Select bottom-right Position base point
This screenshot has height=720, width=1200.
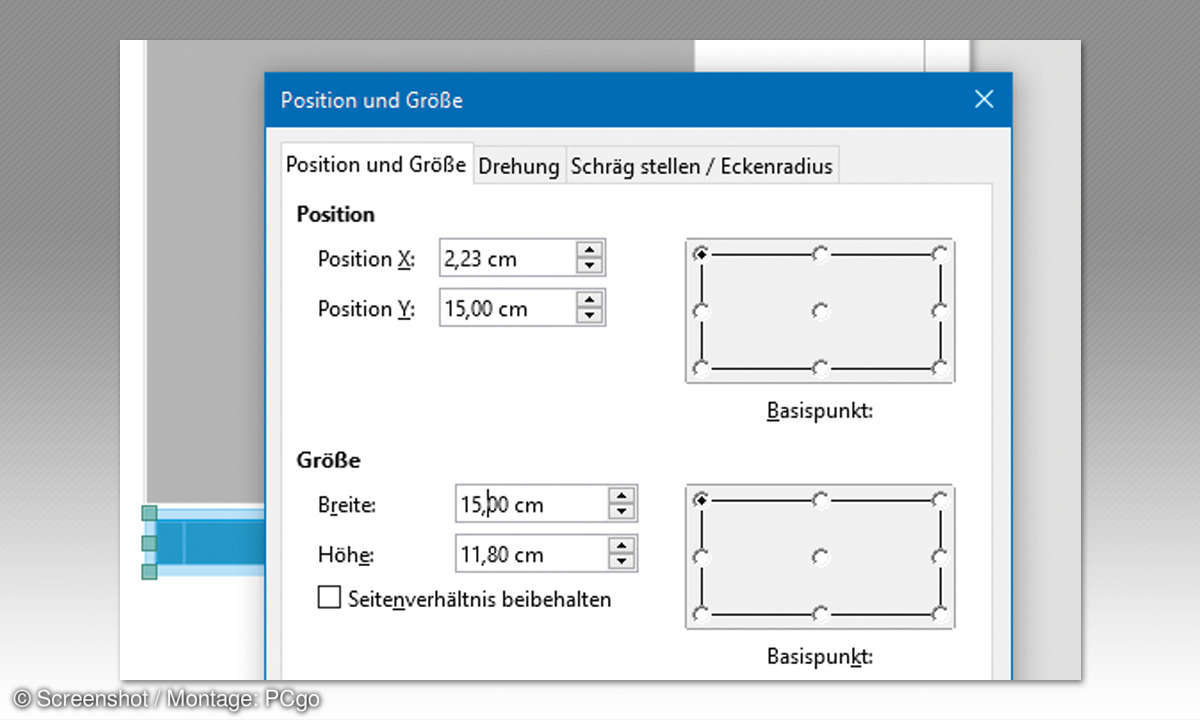pyautogui.click(x=940, y=368)
